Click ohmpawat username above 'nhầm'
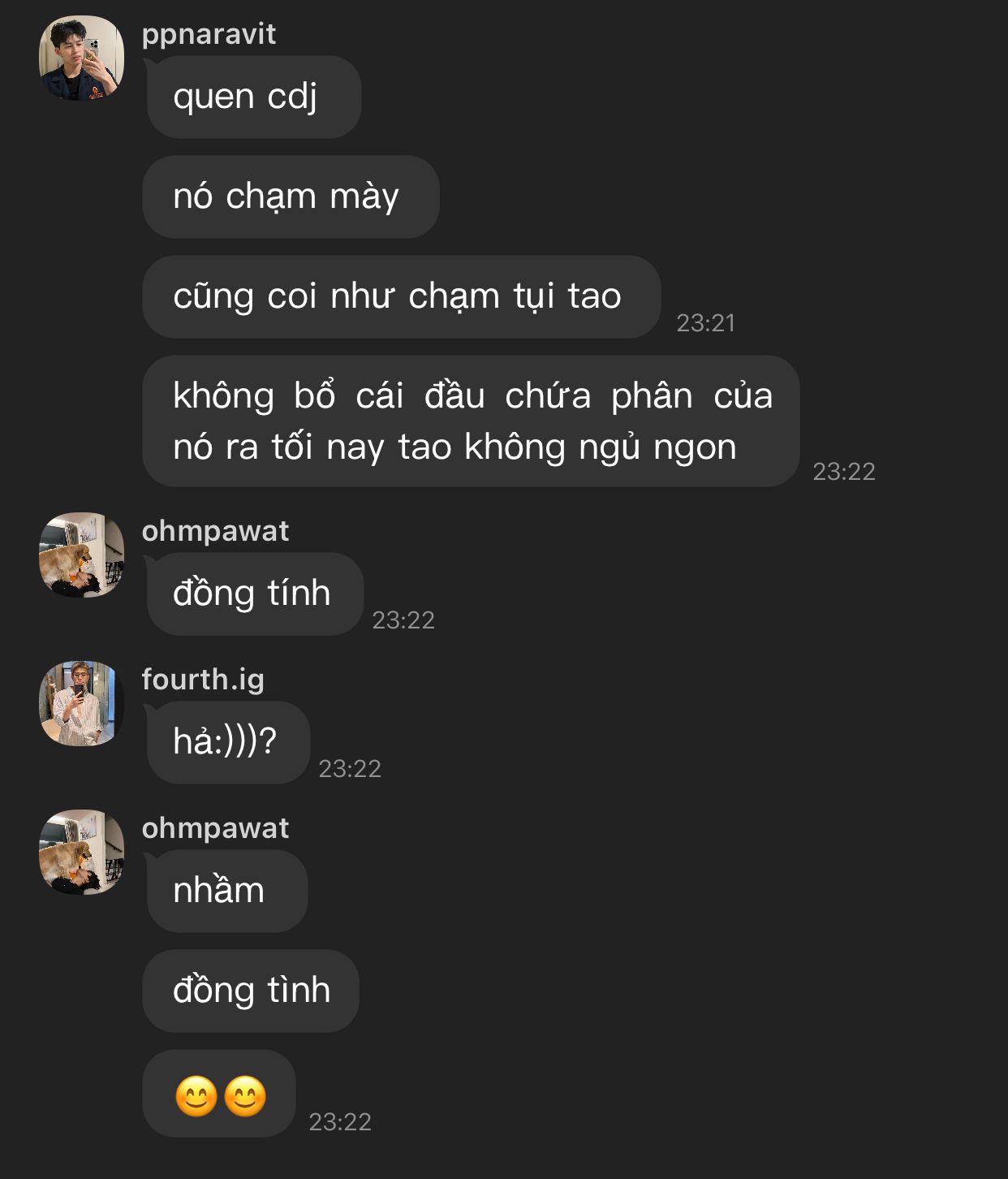This screenshot has height=1179, width=1008. tap(215, 827)
